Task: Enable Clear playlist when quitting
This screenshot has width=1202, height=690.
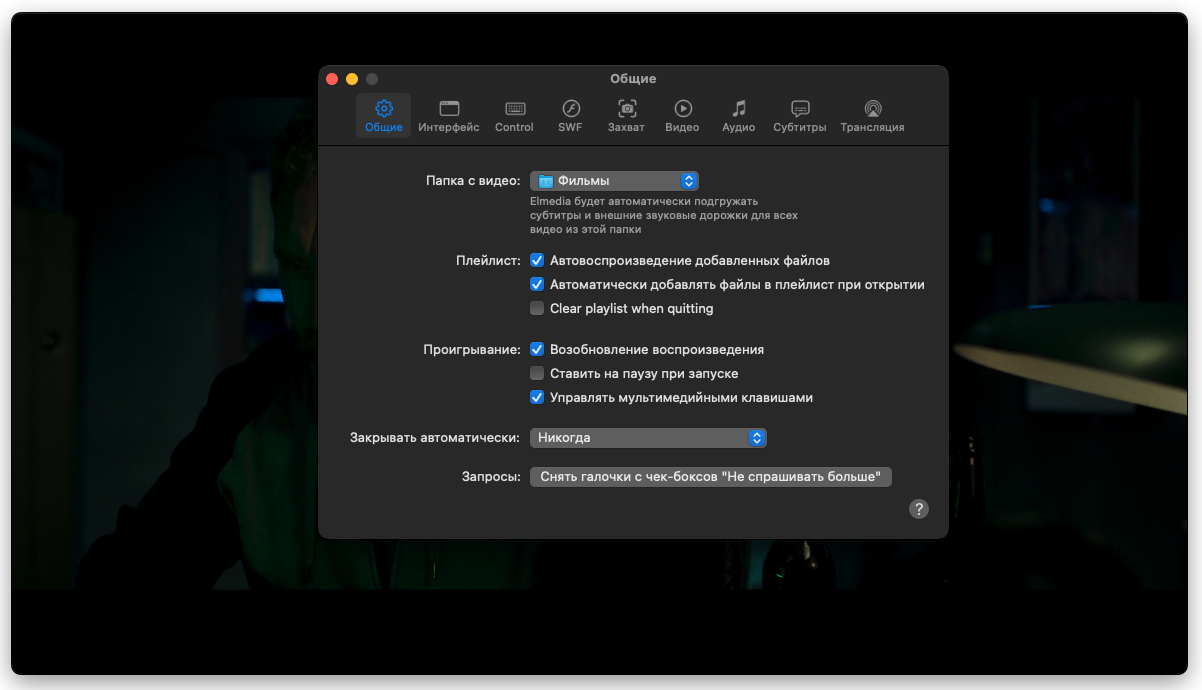Action: click(x=537, y=308)
